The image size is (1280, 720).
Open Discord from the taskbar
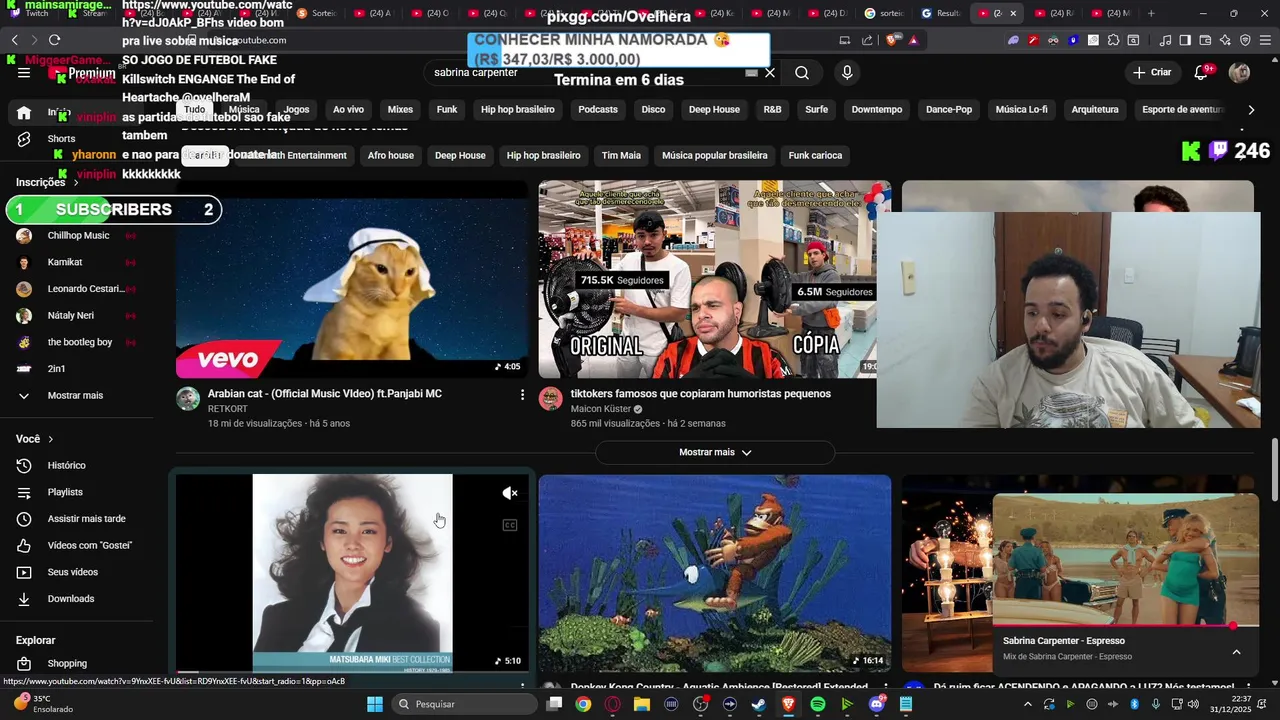[877, 704]
